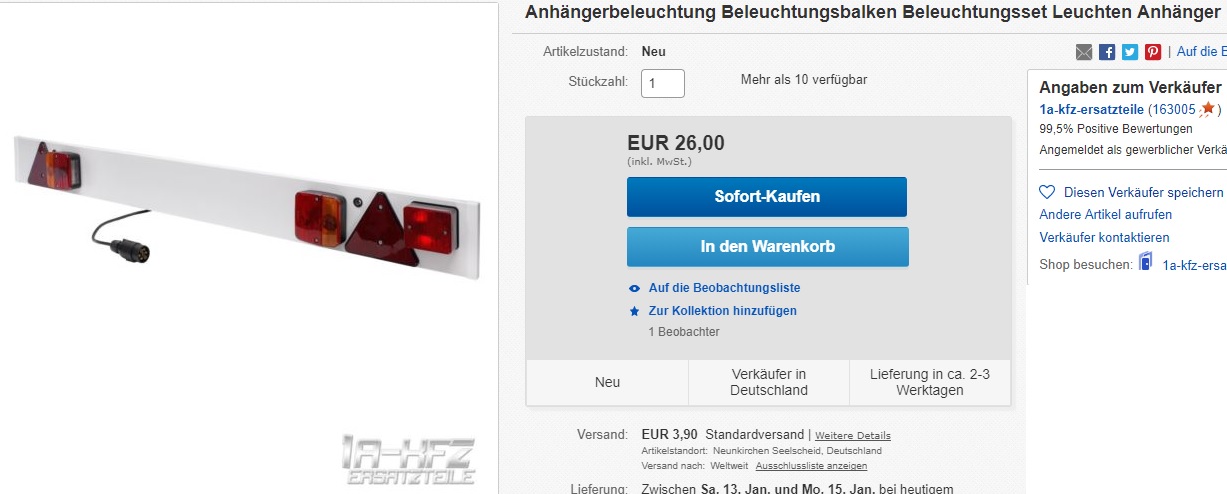Share listing via email envelope icon
Screen dimensions: 1227x494
coord(1084,52)
